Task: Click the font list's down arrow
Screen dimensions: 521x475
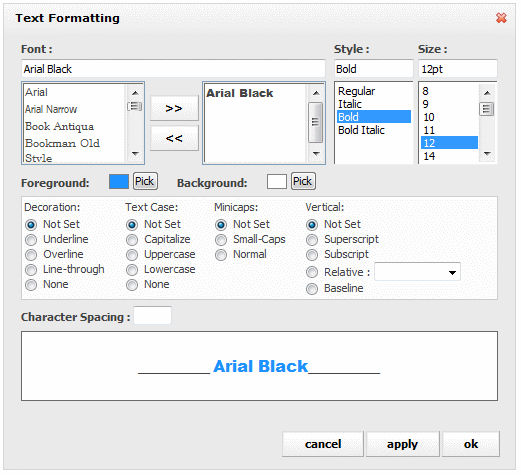Action: (135, 153)
